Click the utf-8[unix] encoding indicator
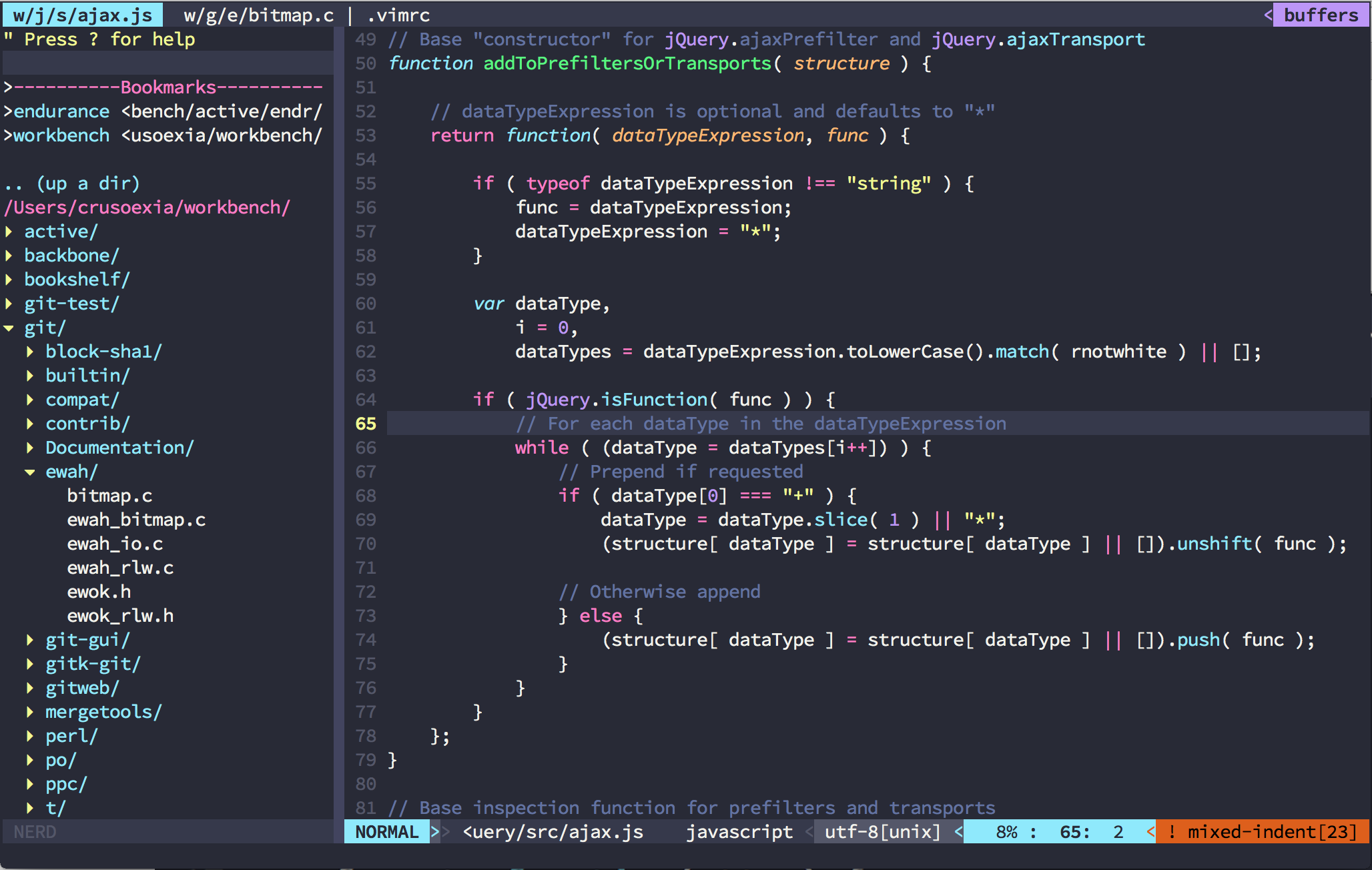The height and width of the screenshot is (870, 1372). [882, 832]
